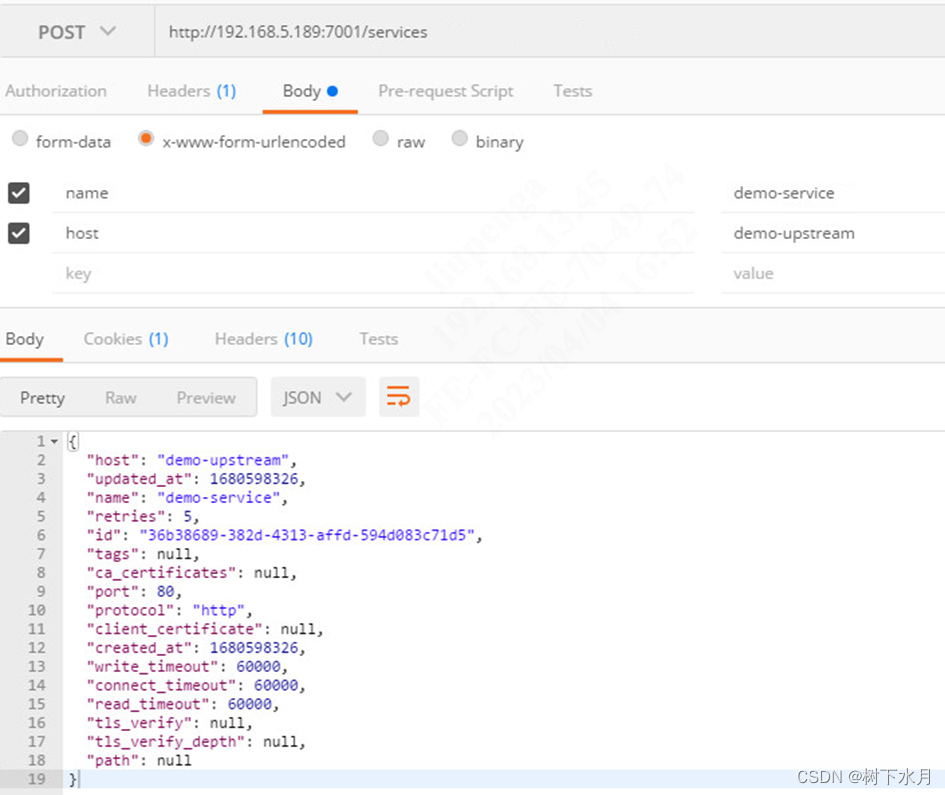Click the "path" key on line 18
This screenshot has width=945, height=795.
tap(113, 761)
